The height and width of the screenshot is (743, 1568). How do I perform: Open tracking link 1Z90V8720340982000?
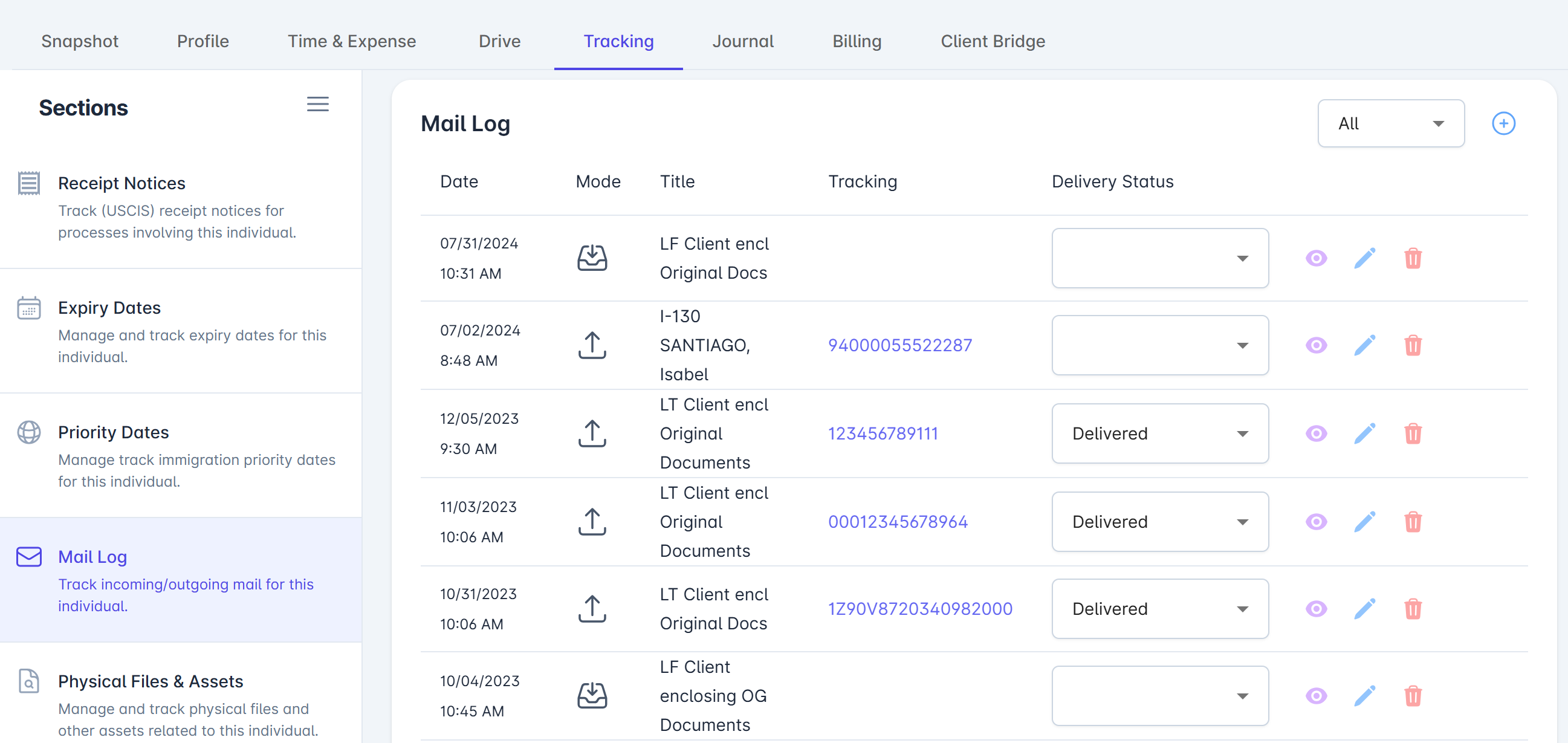920,609
